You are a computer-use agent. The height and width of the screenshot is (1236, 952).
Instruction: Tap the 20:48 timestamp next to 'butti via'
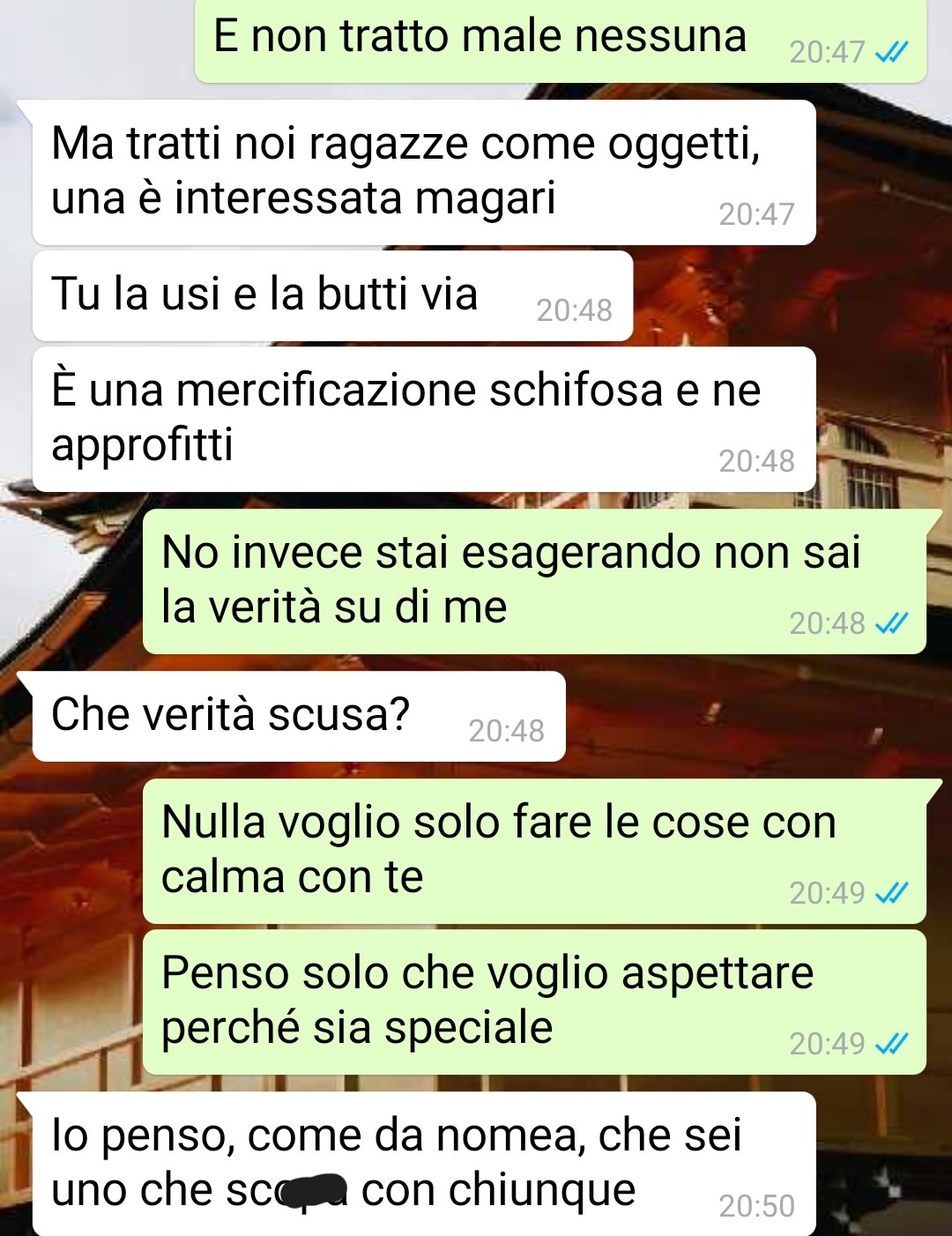(x=574, y=310)
